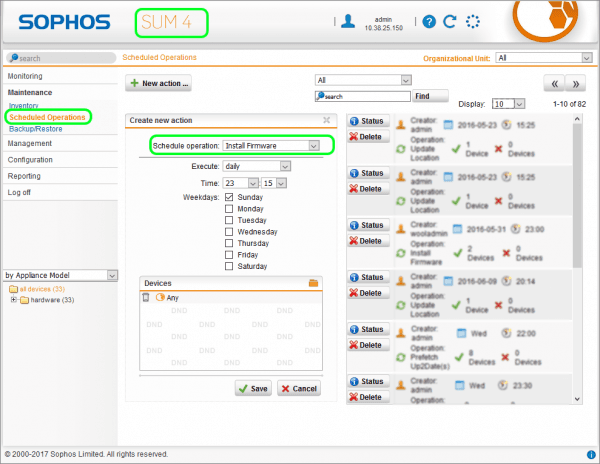This screenshot has height=464, width=600.
Task: Click the scroll down arrow of operations list
Action: click(577, 399)
